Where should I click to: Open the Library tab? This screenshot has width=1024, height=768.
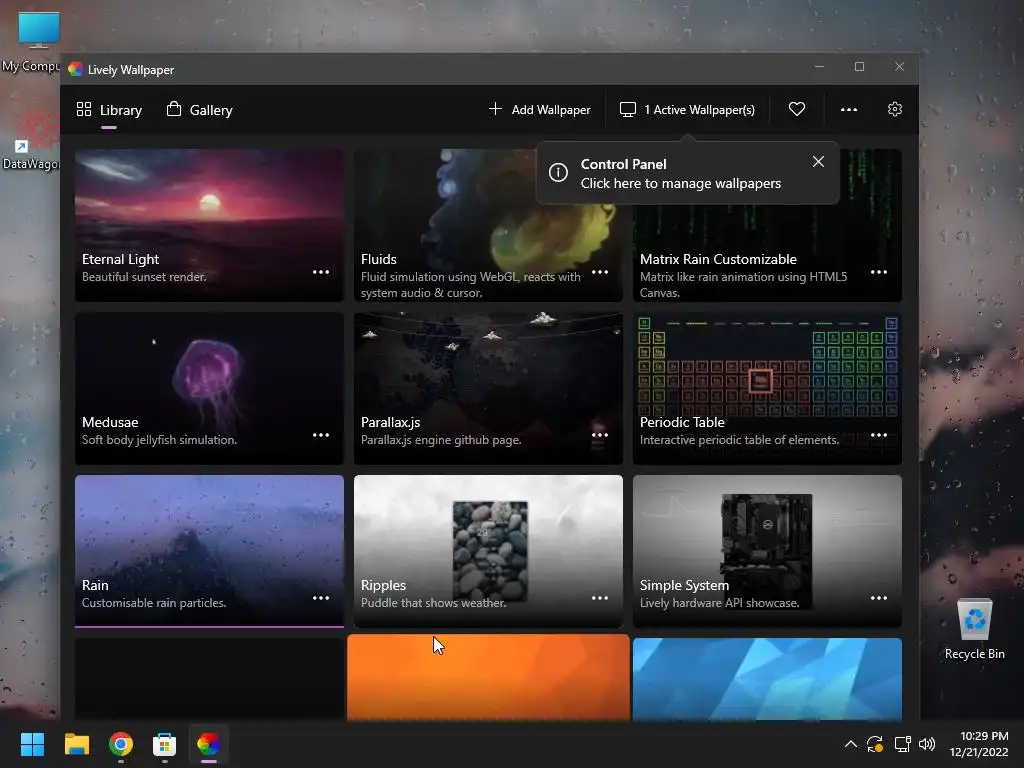click(109, 110)
